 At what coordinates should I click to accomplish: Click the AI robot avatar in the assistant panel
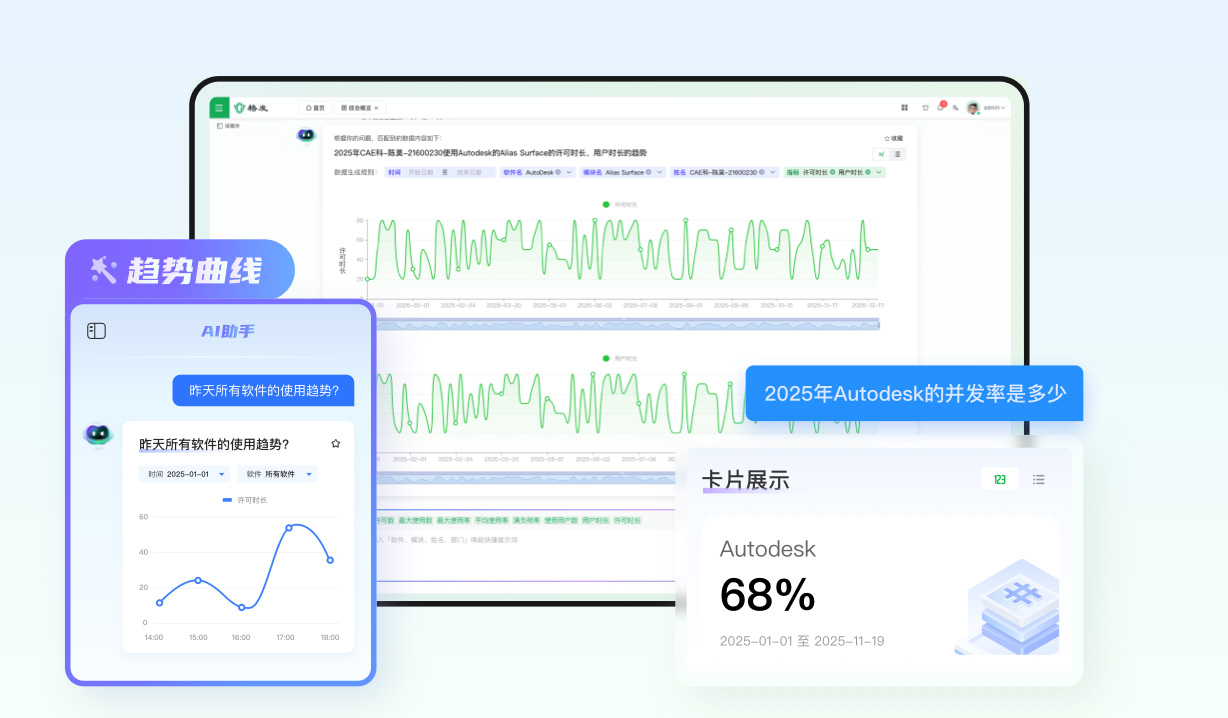[98, 435]
